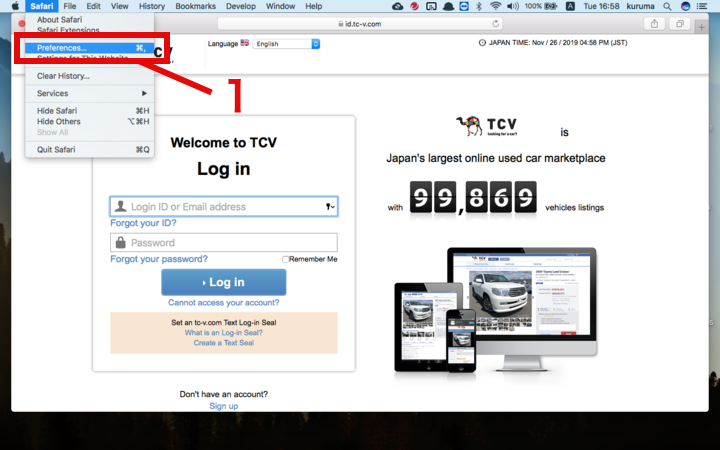Click the Share icon in Safari toolbar
This screenshot has width=720, height=450.
tap(655, 24)
